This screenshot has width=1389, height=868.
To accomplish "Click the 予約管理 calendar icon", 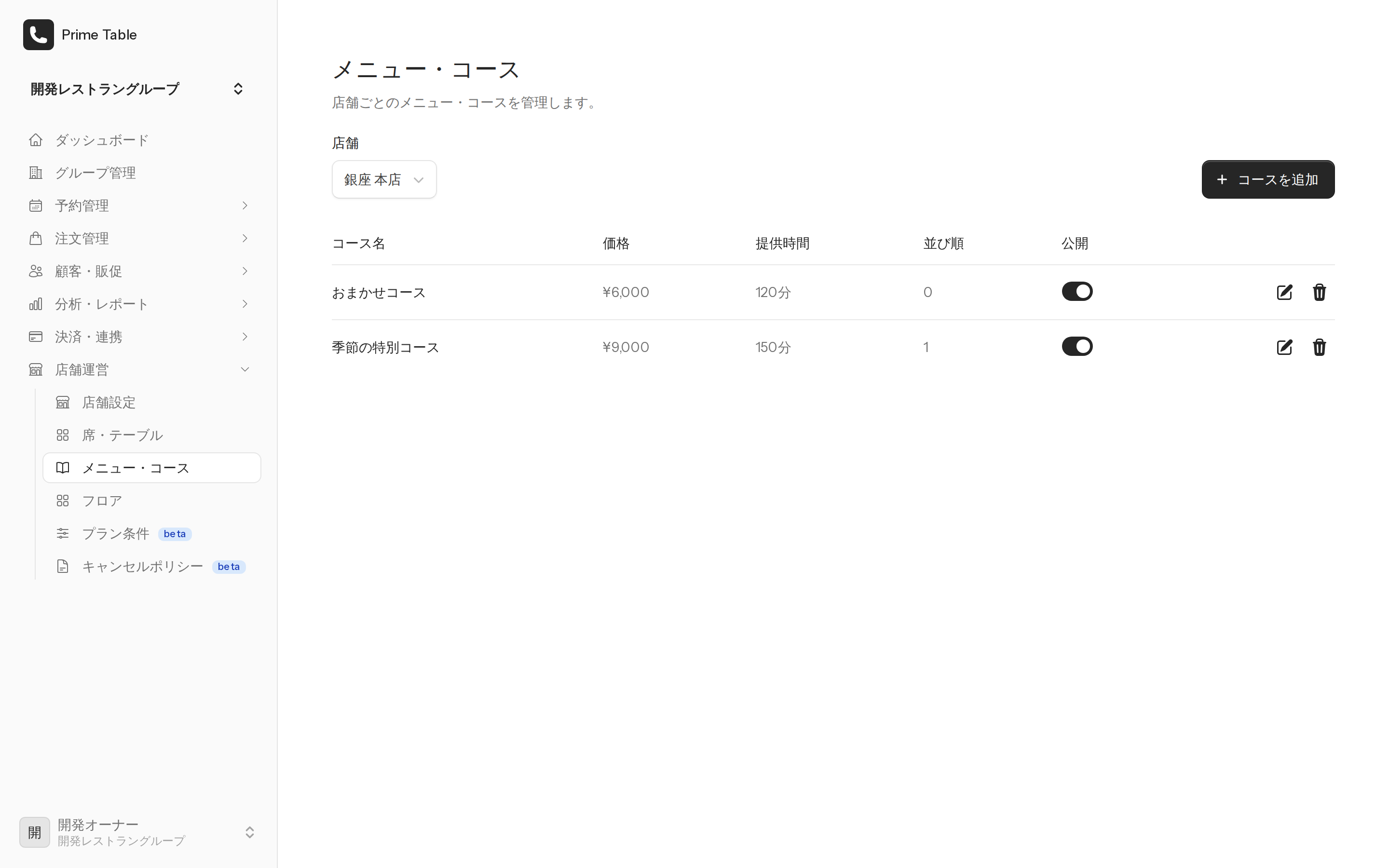I will coord(36,205).
